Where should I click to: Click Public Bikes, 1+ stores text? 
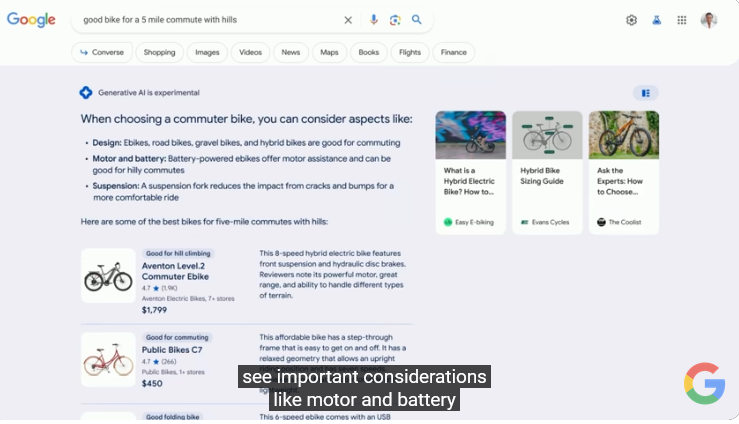[x=173, y=372]
